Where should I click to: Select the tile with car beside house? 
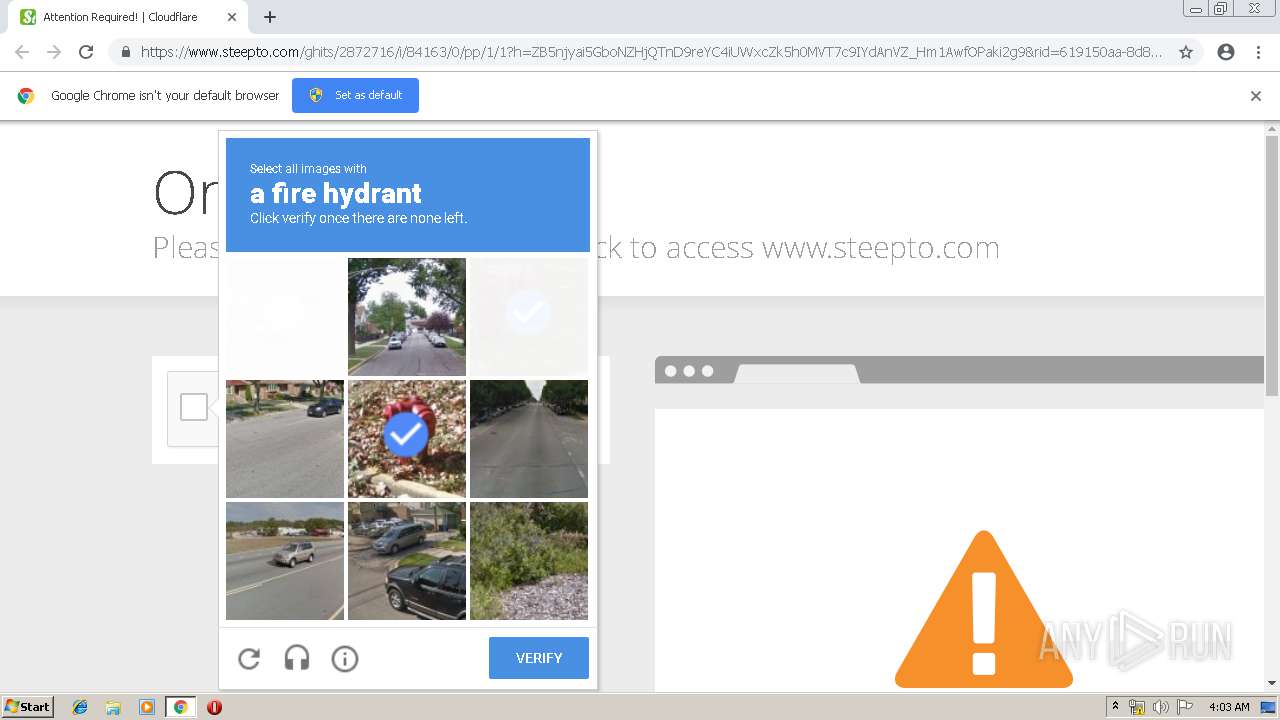click(285, 439)
